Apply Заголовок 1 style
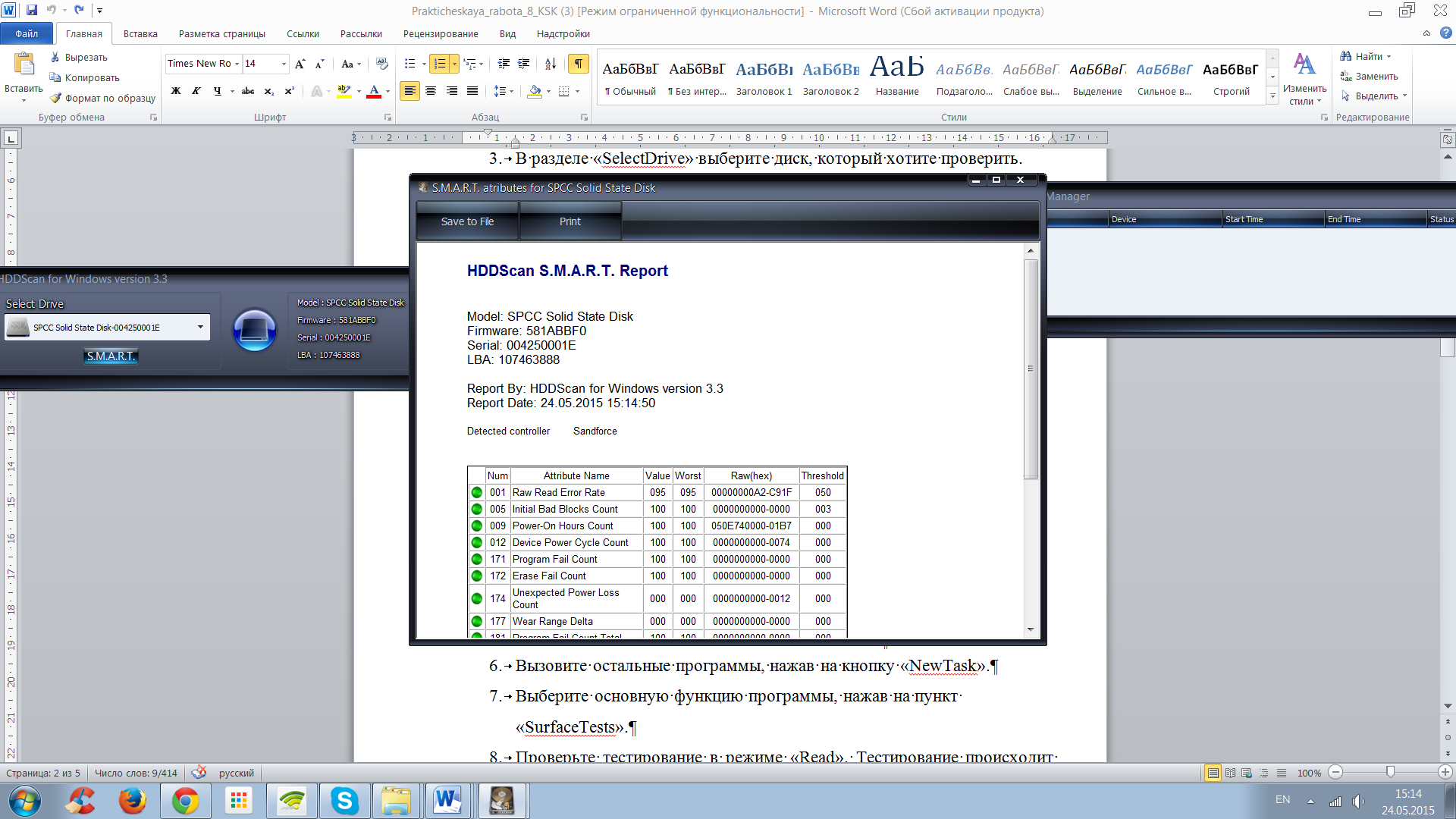Screen dimensions: 1456x819 pyautogui.click(x=764, y=77)
